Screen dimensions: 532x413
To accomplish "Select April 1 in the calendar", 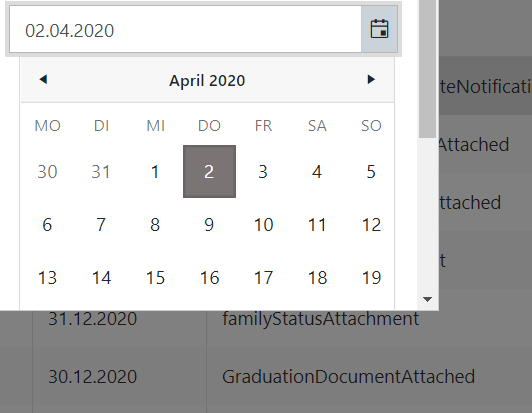I will (x=155, y=172).
